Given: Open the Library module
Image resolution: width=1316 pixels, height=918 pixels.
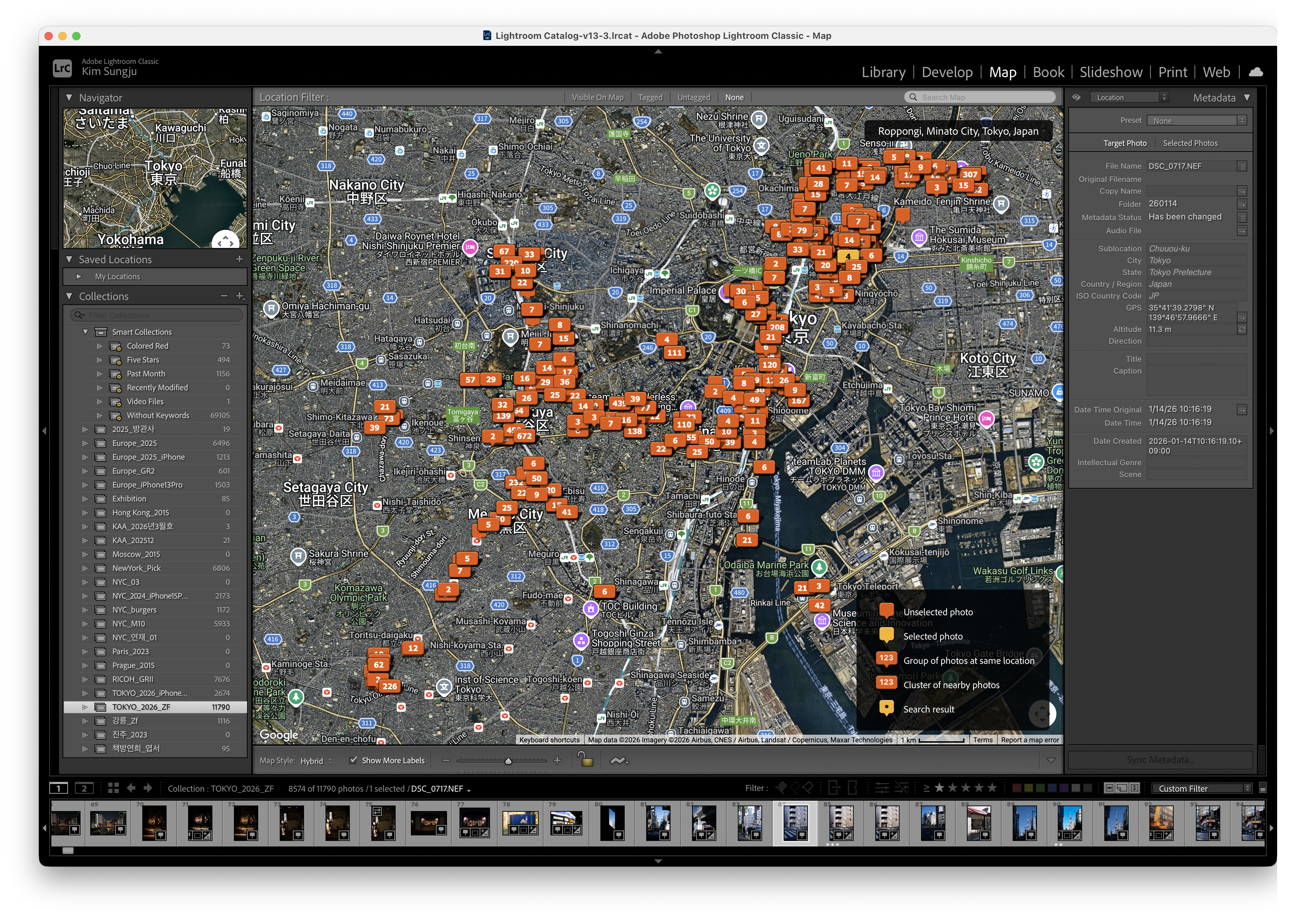Looking at the screenshot, I should tap(883, 72).
